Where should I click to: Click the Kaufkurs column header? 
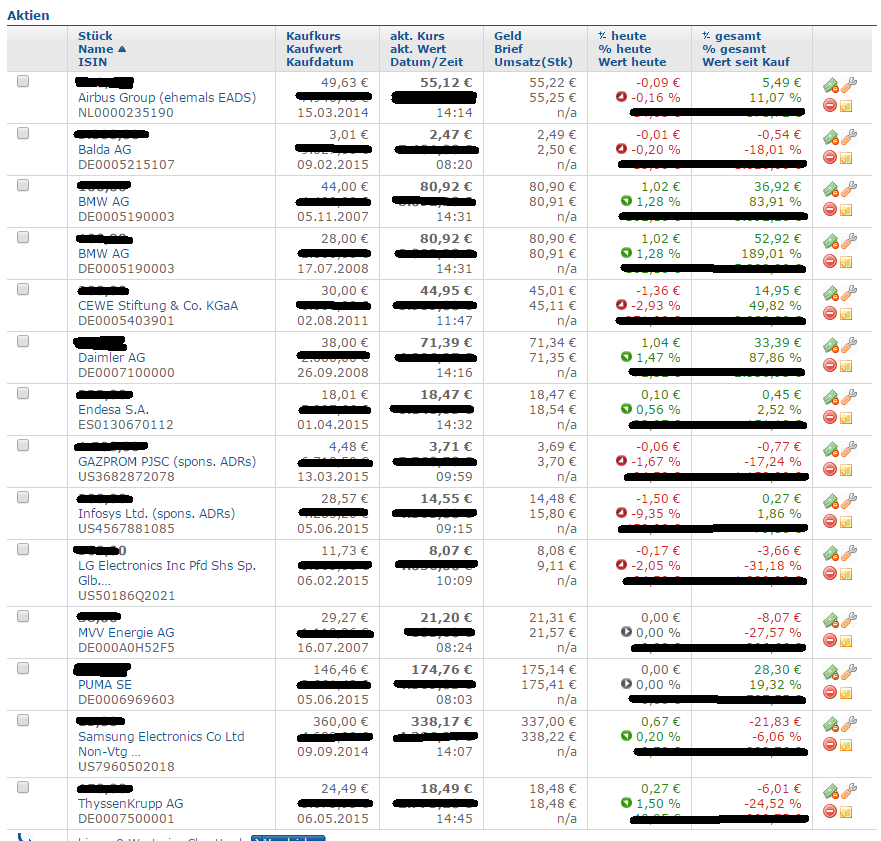pyautogui.click(x=313, y=36)
